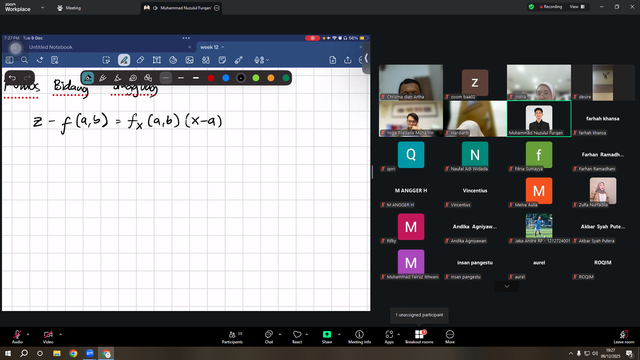Image resolution: width=640 pixels, height=360 pixels.
Task: Unmute microphone with the Audio button
Action: coord(17,336)
